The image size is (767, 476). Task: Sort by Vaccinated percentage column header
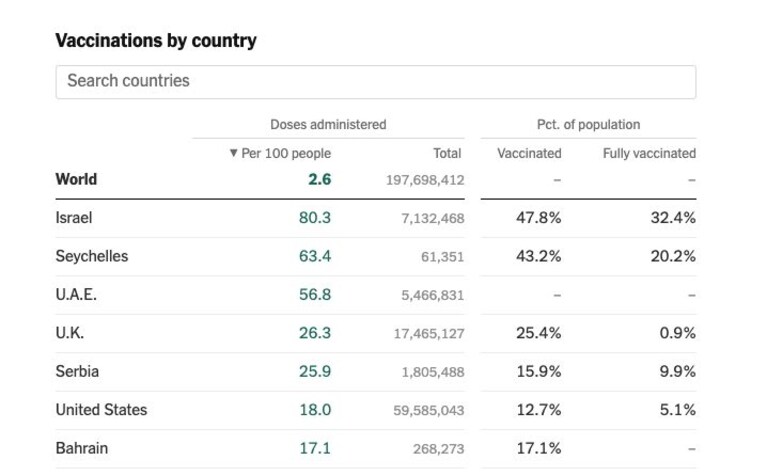tap(529, 154)
